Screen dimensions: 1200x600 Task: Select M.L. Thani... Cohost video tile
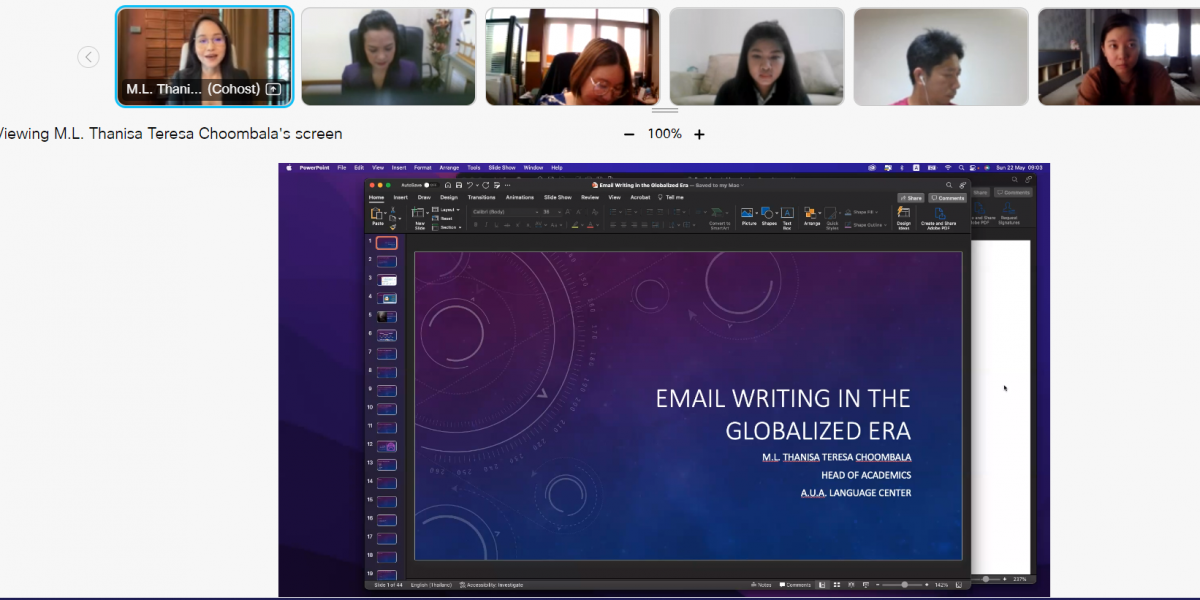pyautogui.click(x=205, y=57)
